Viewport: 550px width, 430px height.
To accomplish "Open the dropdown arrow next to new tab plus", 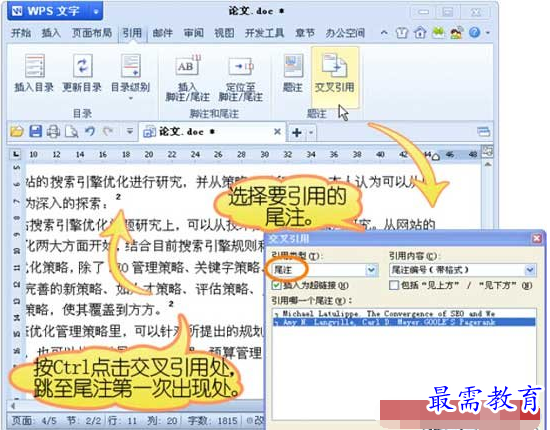I will click(311, 133).
